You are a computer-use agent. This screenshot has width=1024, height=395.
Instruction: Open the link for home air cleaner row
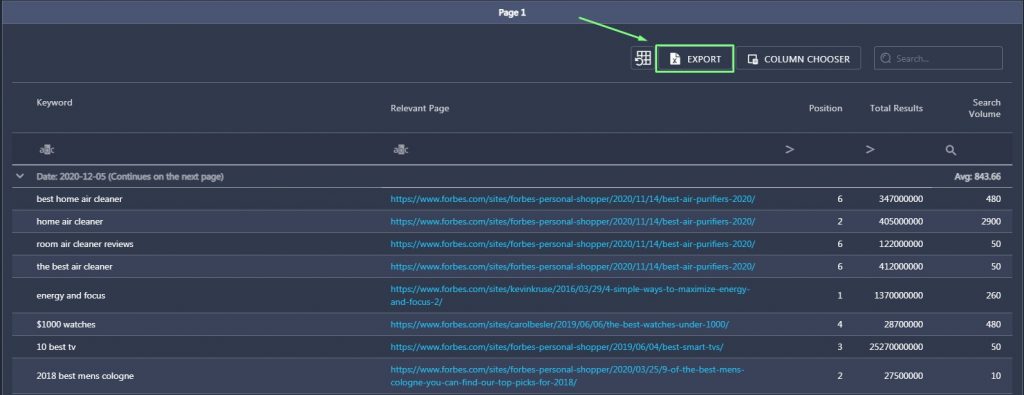click(x=573, y=221)
